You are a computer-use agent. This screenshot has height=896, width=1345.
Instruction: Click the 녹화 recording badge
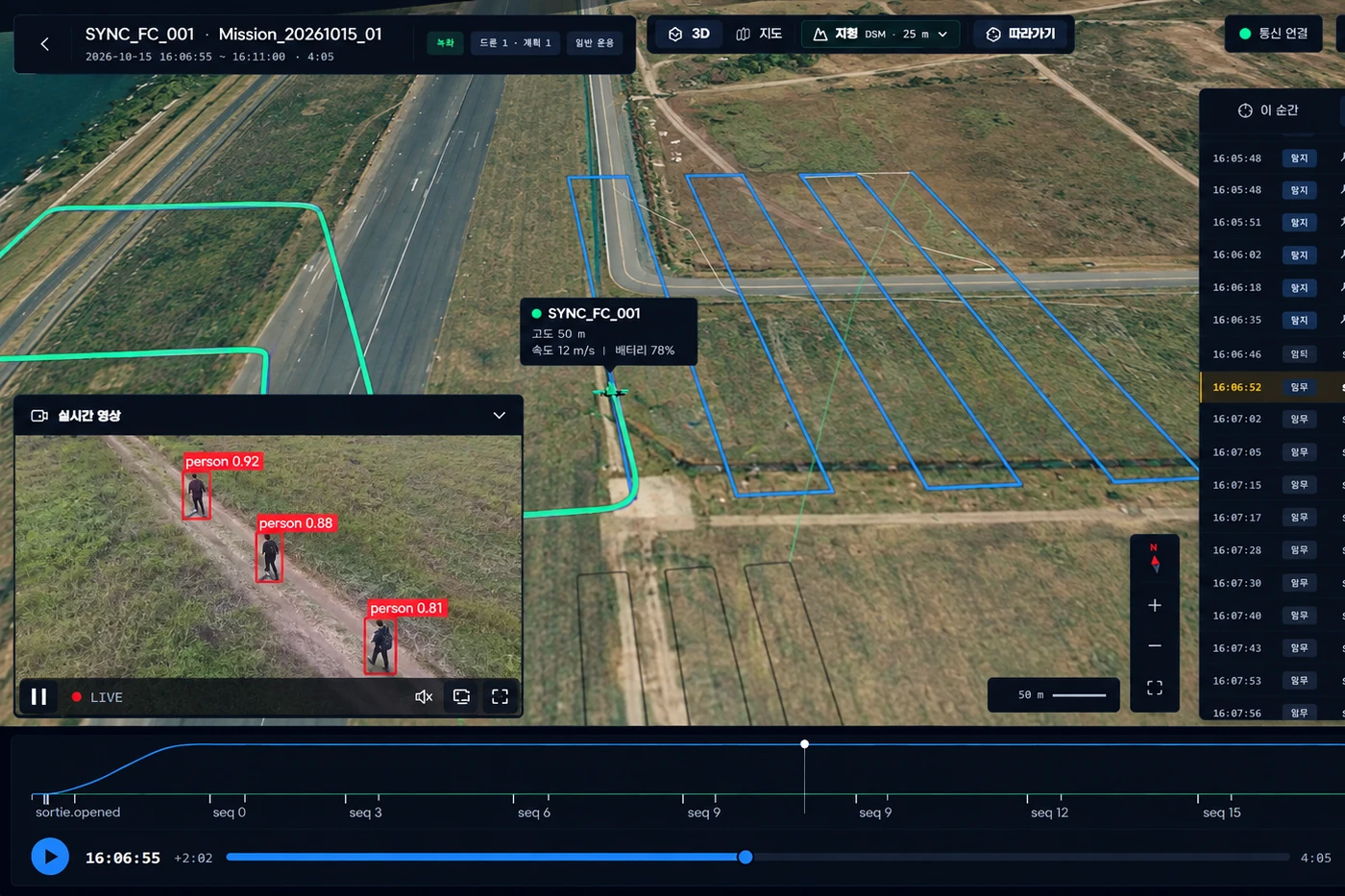[x=445, y=43]
